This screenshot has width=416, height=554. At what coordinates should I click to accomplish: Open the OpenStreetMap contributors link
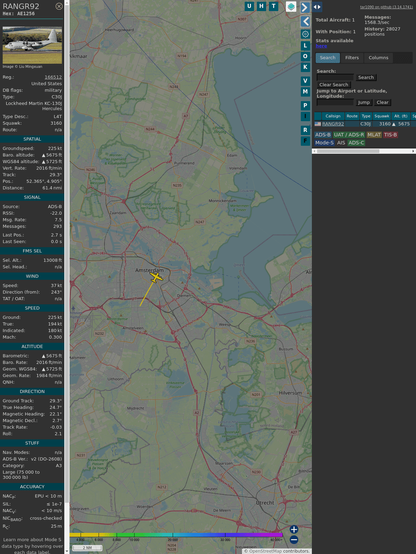point(277,551)
